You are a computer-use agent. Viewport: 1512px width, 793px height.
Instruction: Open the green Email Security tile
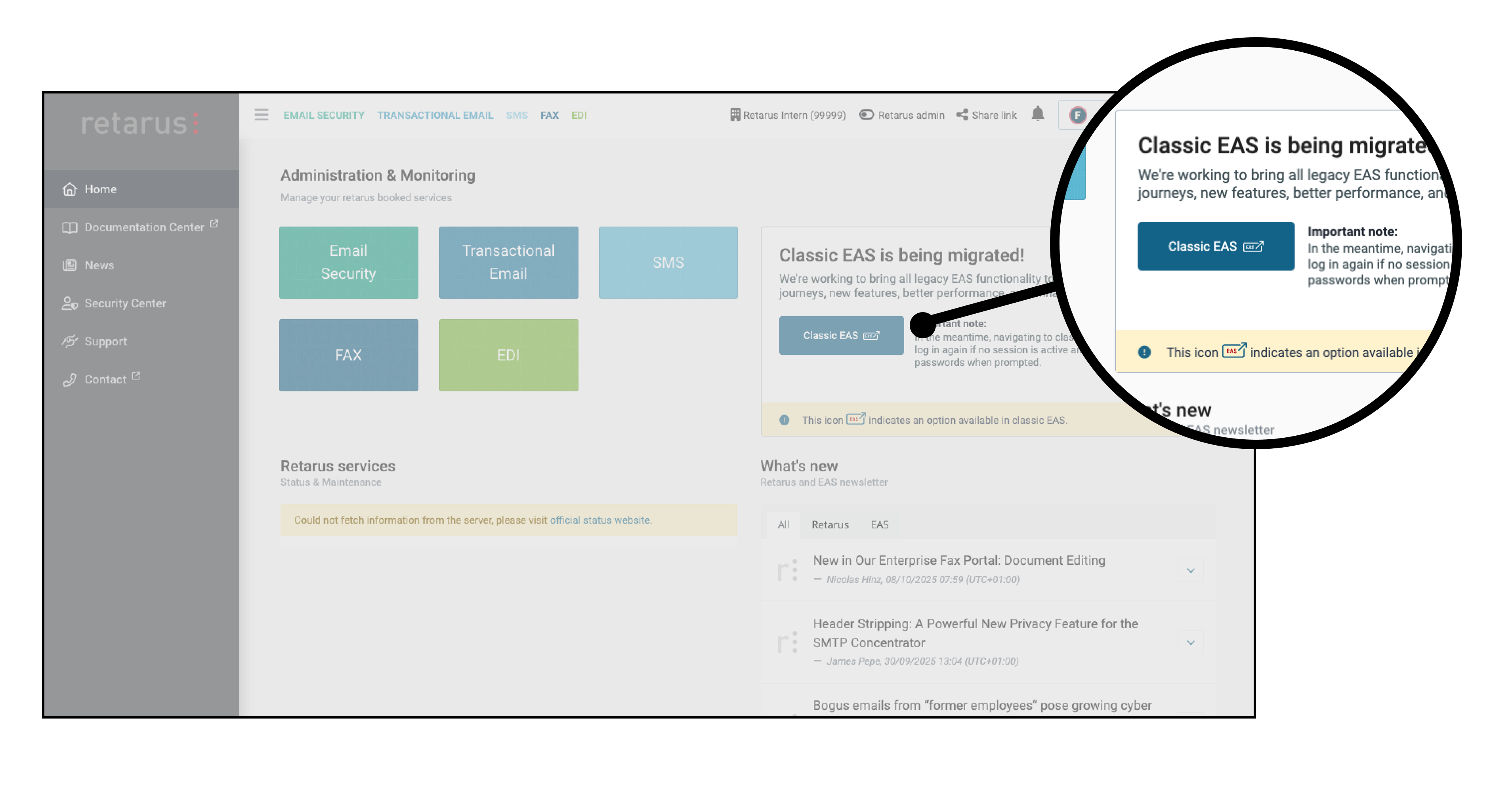pos(348,262)
